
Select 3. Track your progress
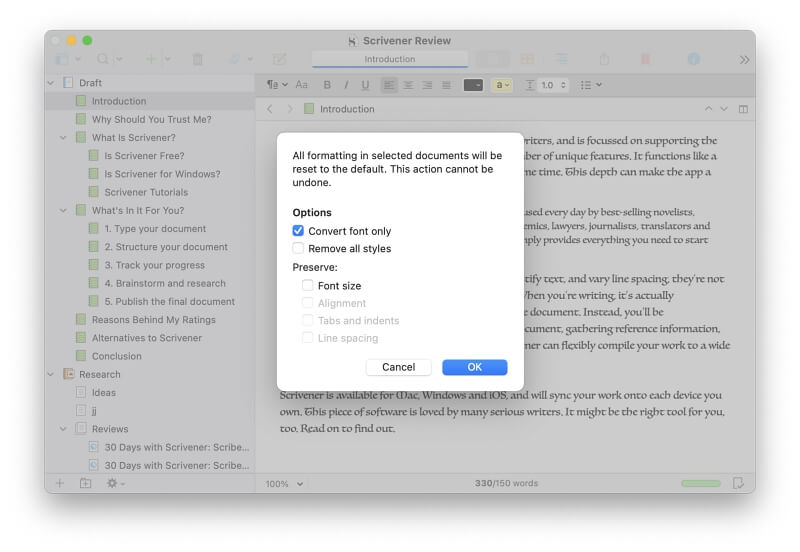[150, 265]
